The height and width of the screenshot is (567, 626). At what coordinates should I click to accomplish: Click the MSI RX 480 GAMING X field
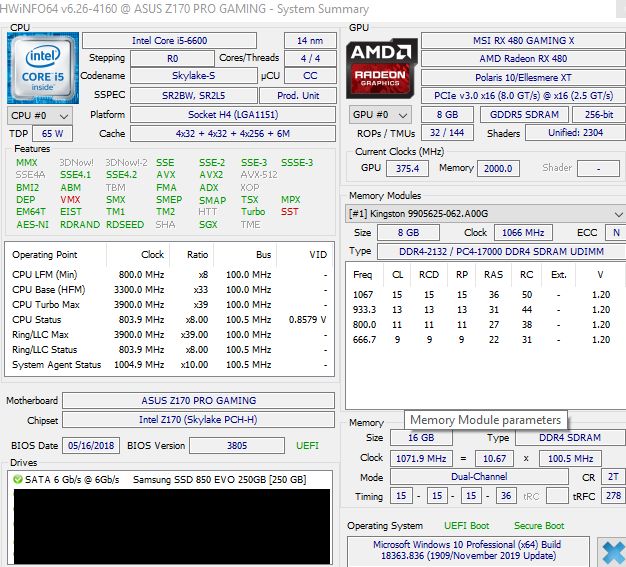[523, 41]
